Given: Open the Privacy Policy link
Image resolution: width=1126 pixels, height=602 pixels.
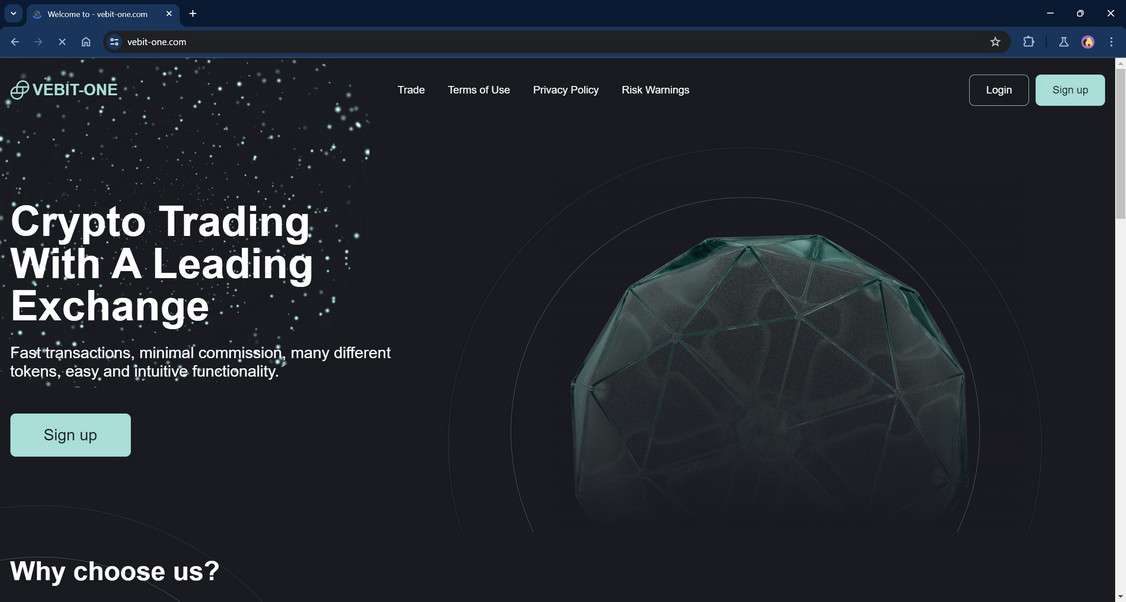Looking at the screenshot, I should pos(565,90).
